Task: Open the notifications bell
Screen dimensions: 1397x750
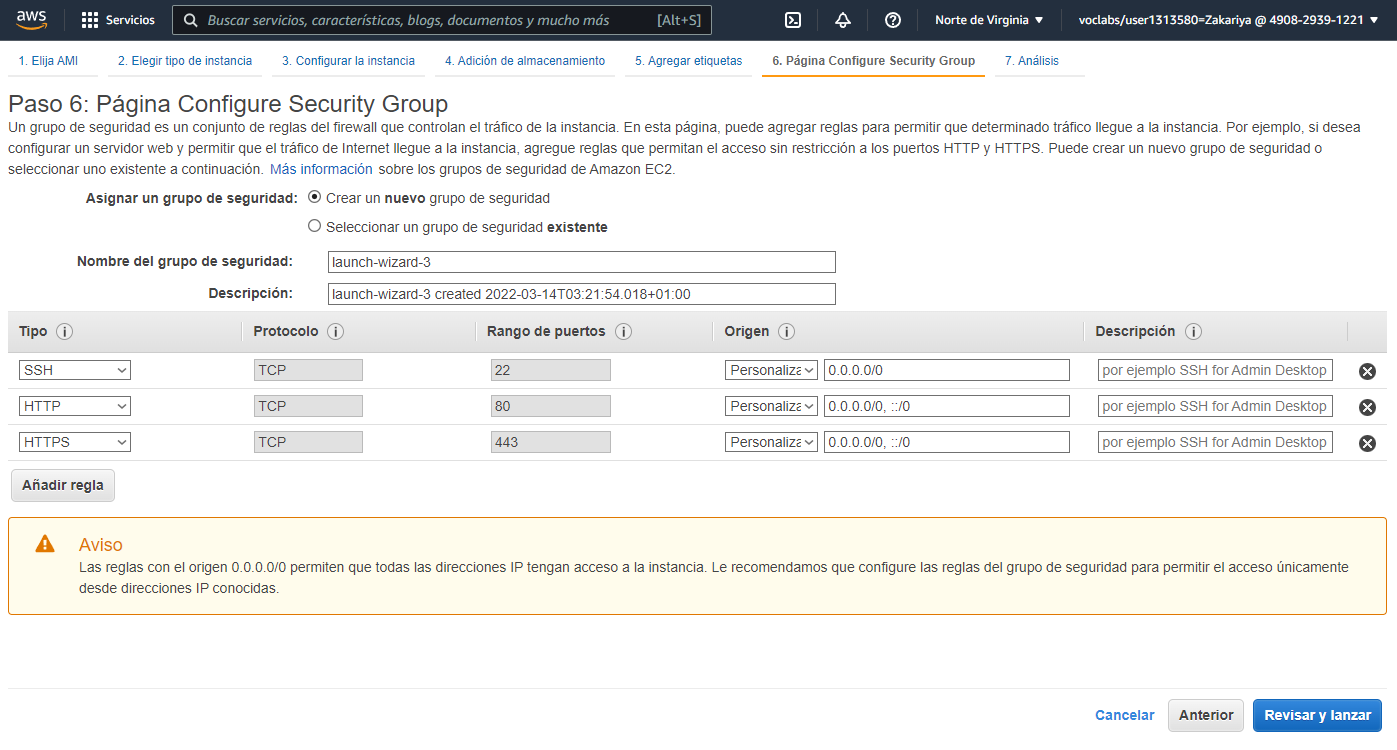Action: [843, 19]
